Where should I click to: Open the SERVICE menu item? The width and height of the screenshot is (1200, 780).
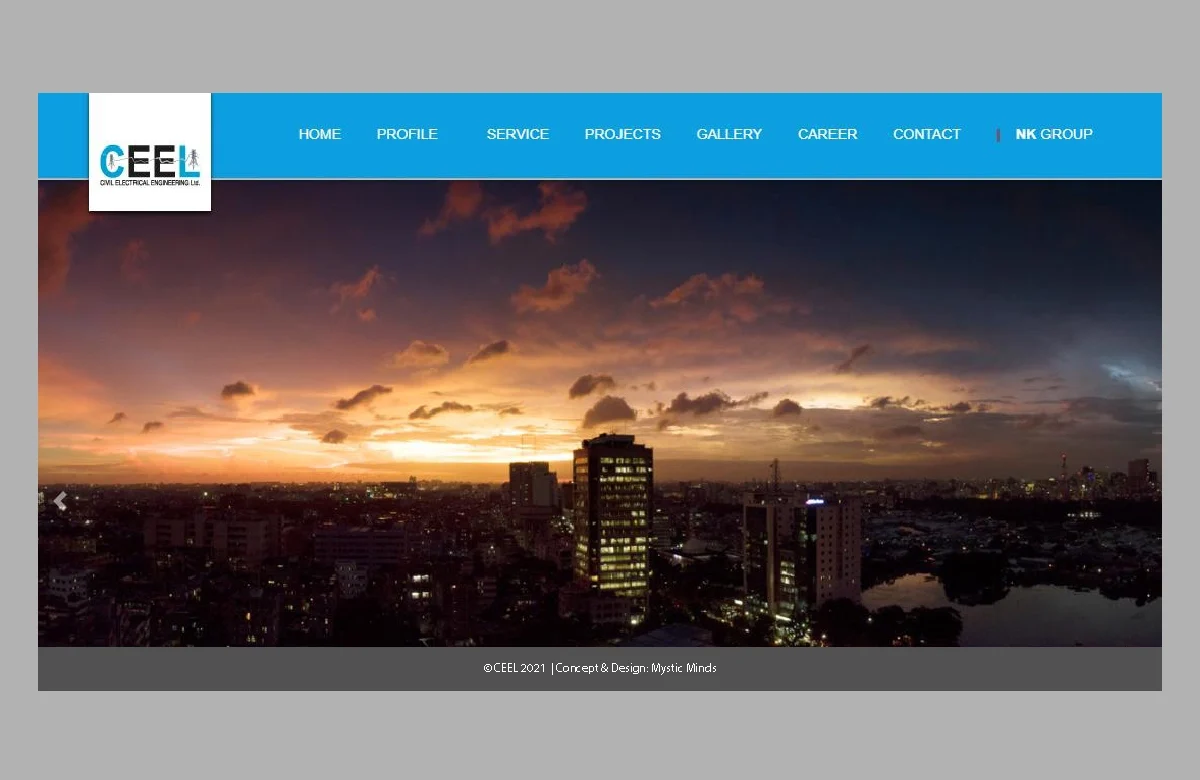[517, 134]
